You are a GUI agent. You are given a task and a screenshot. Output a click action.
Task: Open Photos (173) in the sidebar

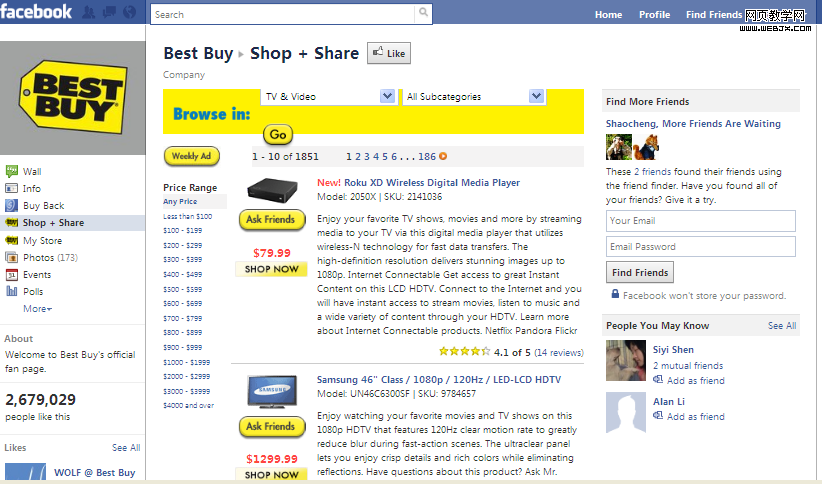(50, 258)
